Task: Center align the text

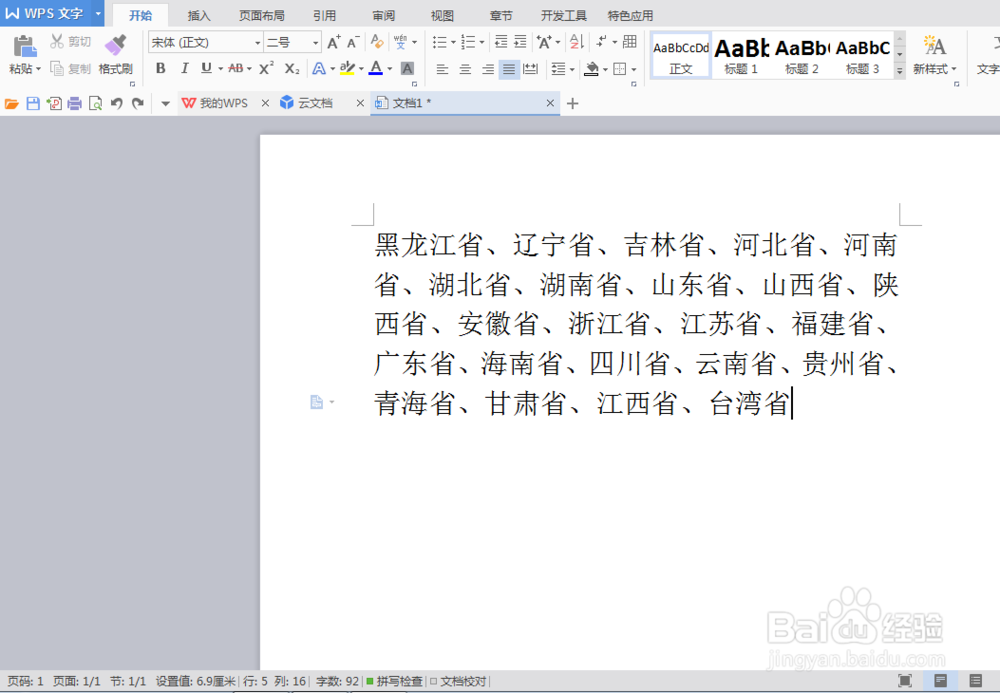Action: [465, 69]
